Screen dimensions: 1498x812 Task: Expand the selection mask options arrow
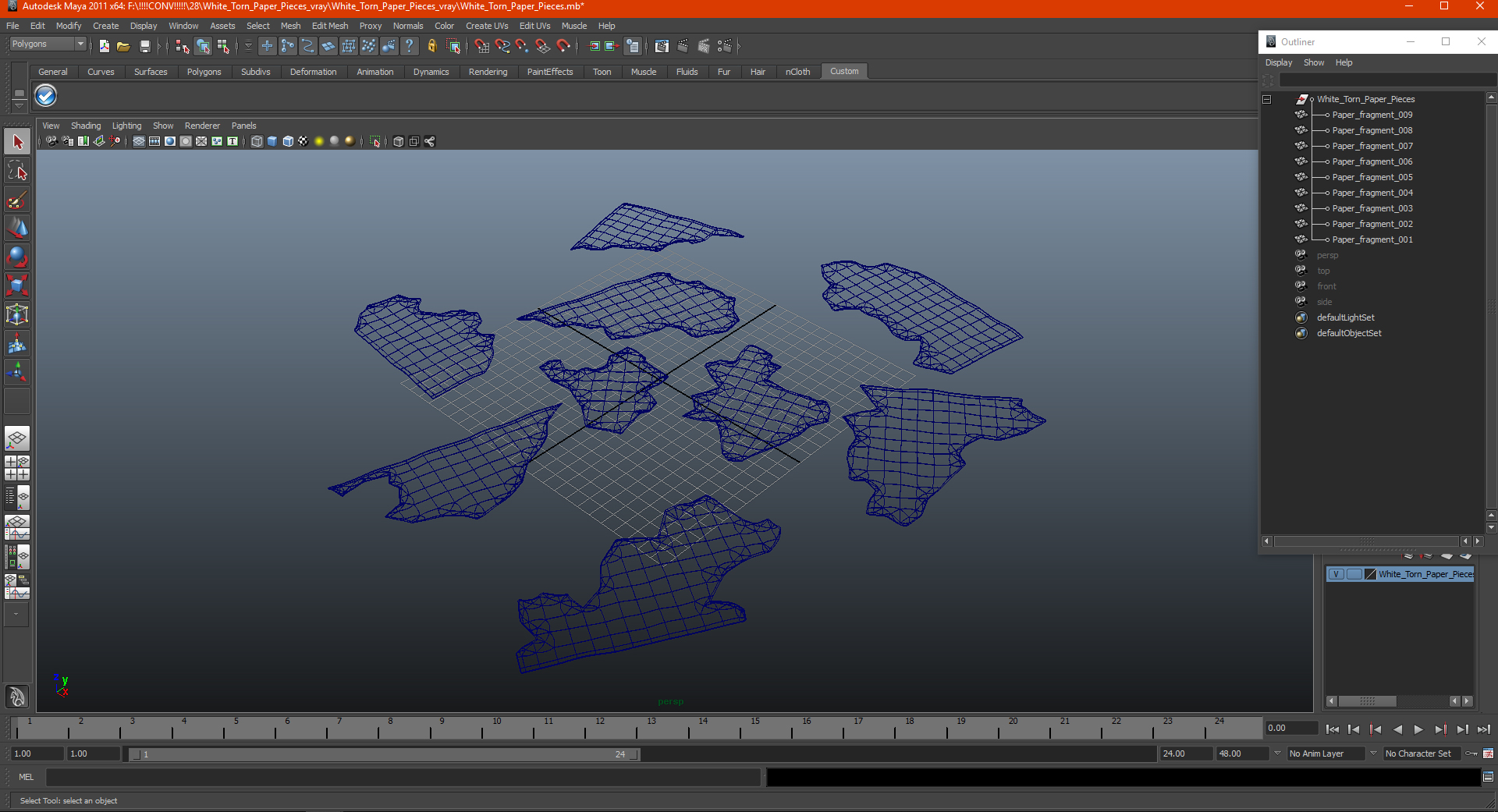pos(248,47)
